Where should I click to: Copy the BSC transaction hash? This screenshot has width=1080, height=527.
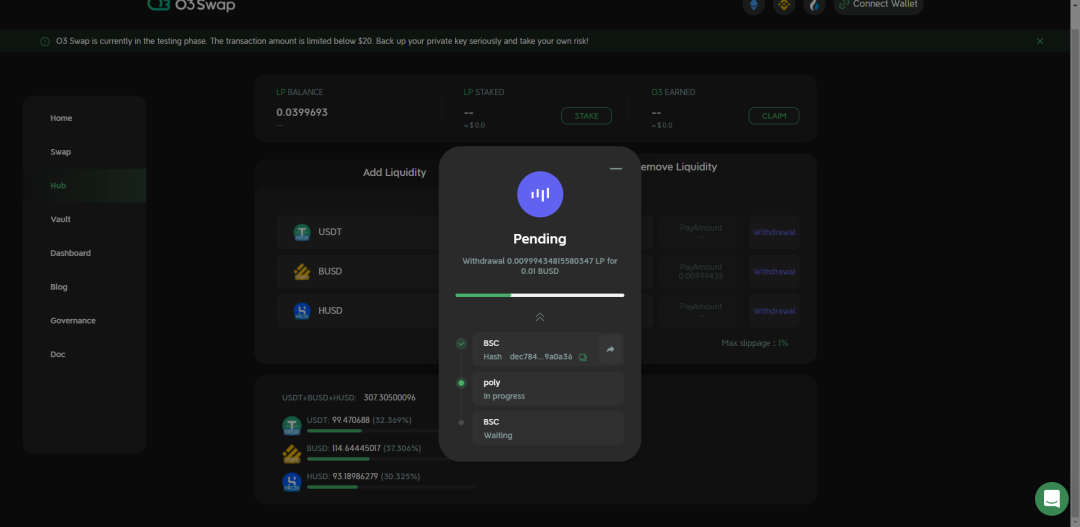tap(583, 358)
